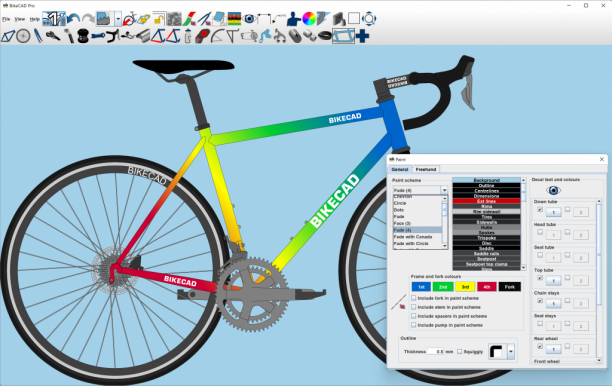Click the Top tube decal 1 button
Image resolution: width=612 pixels, height=386 pixels.
(x=553, y=281)
